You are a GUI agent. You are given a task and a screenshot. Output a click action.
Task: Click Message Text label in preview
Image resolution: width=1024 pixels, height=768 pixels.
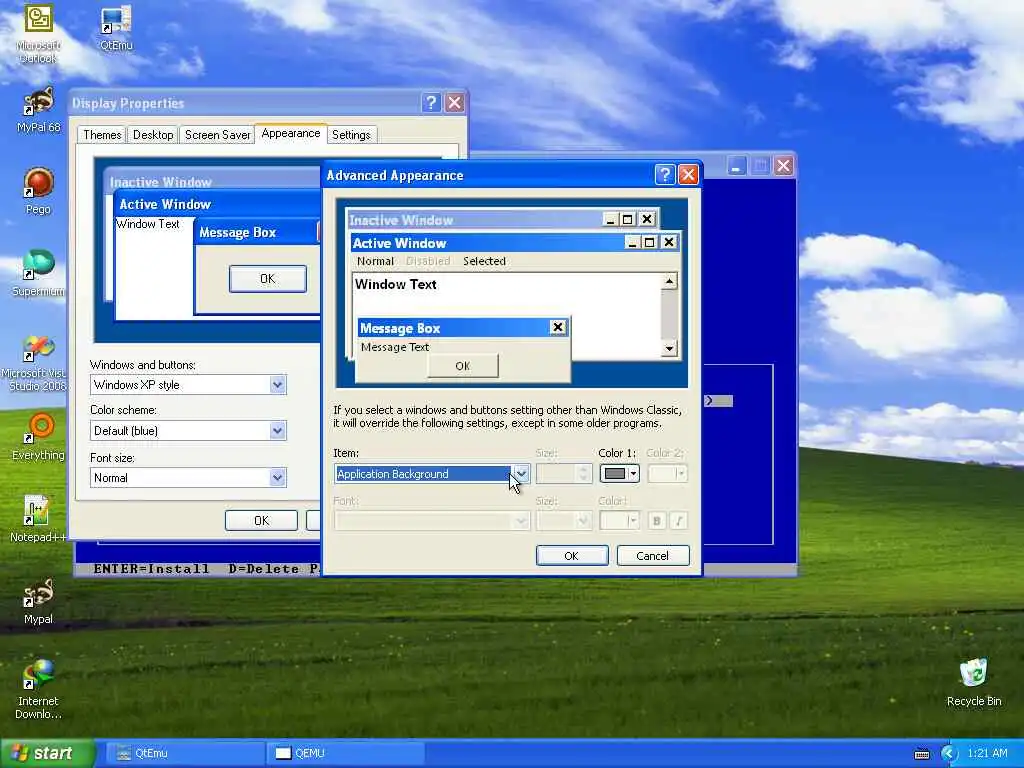[x=394, y=347]
